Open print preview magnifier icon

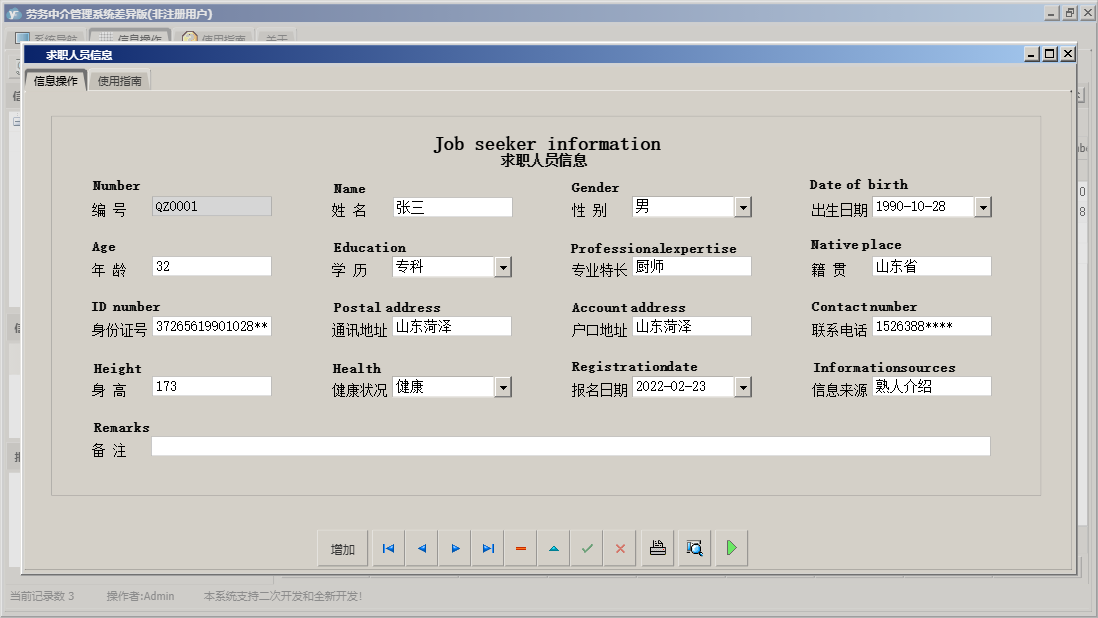click(x=695, y=549)
